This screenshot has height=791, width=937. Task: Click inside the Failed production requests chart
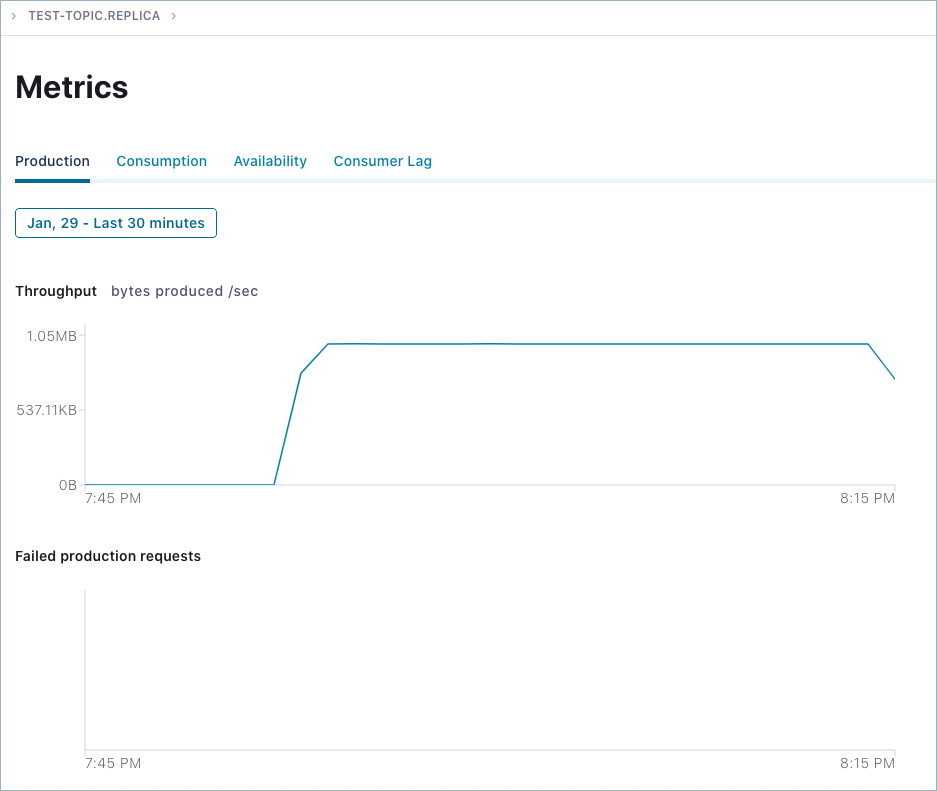click(x=490, y=670)
